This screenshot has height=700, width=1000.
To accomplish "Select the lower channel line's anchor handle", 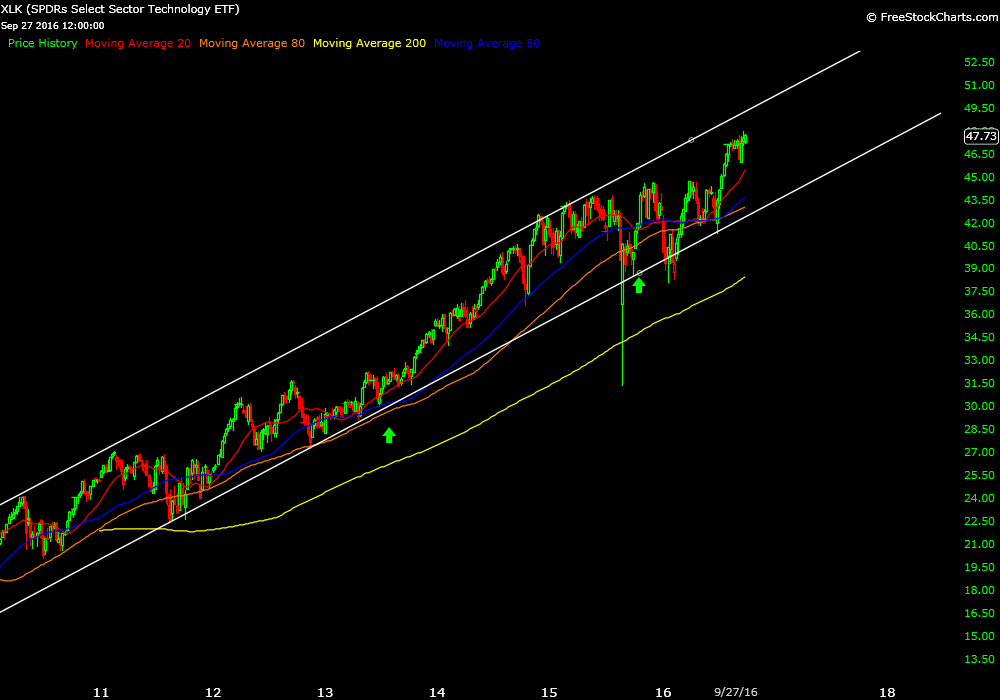I will coord(639,273).
